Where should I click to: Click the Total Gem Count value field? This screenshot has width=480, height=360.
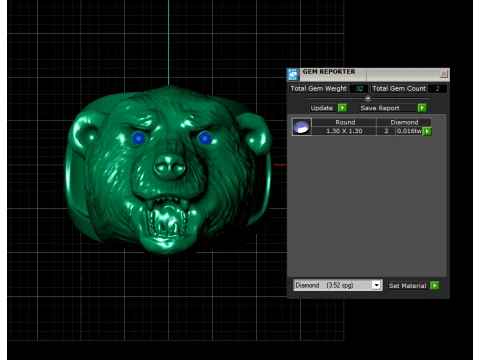click(437, 89)
